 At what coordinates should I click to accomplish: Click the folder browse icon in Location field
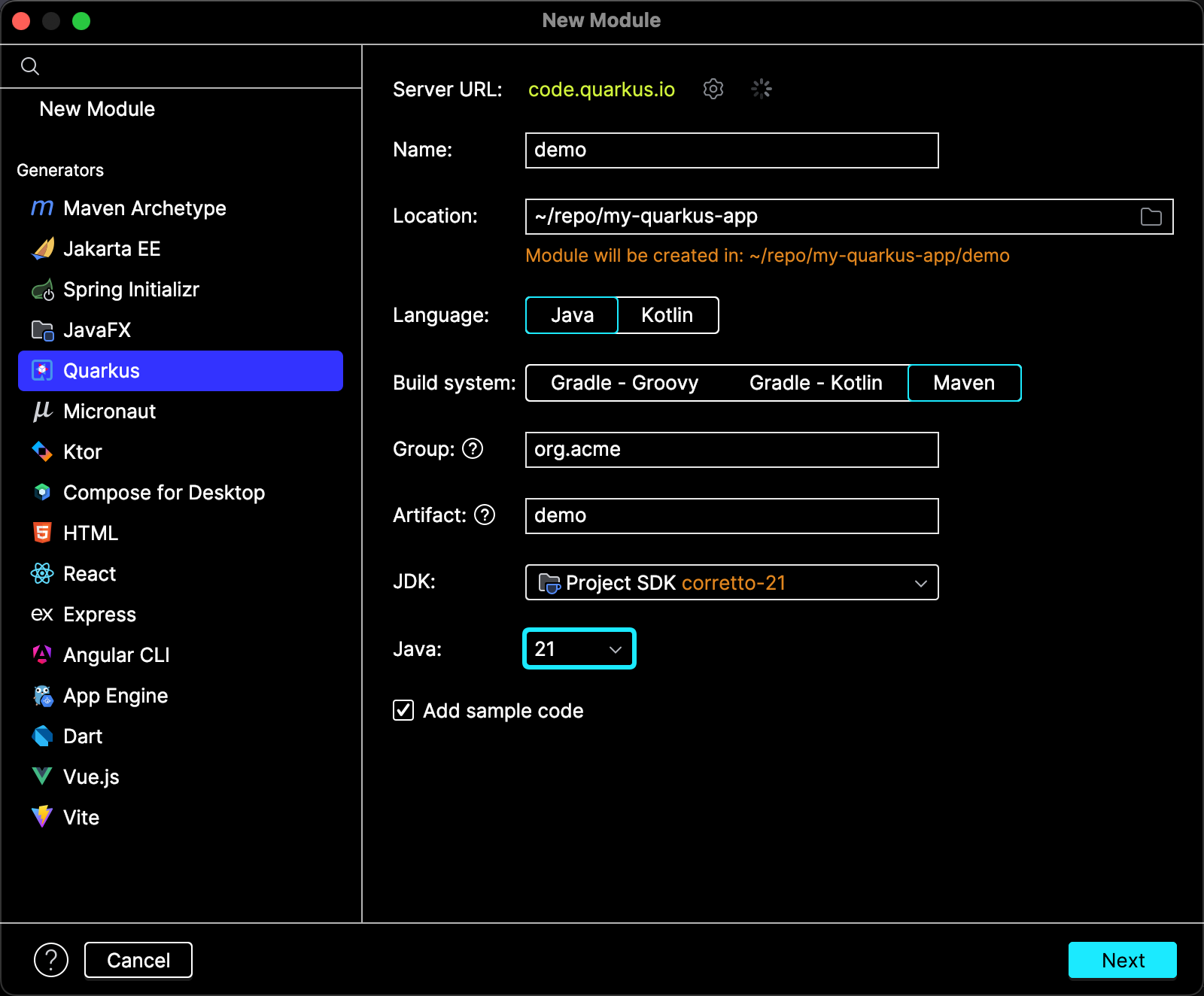click(1151, 217)
